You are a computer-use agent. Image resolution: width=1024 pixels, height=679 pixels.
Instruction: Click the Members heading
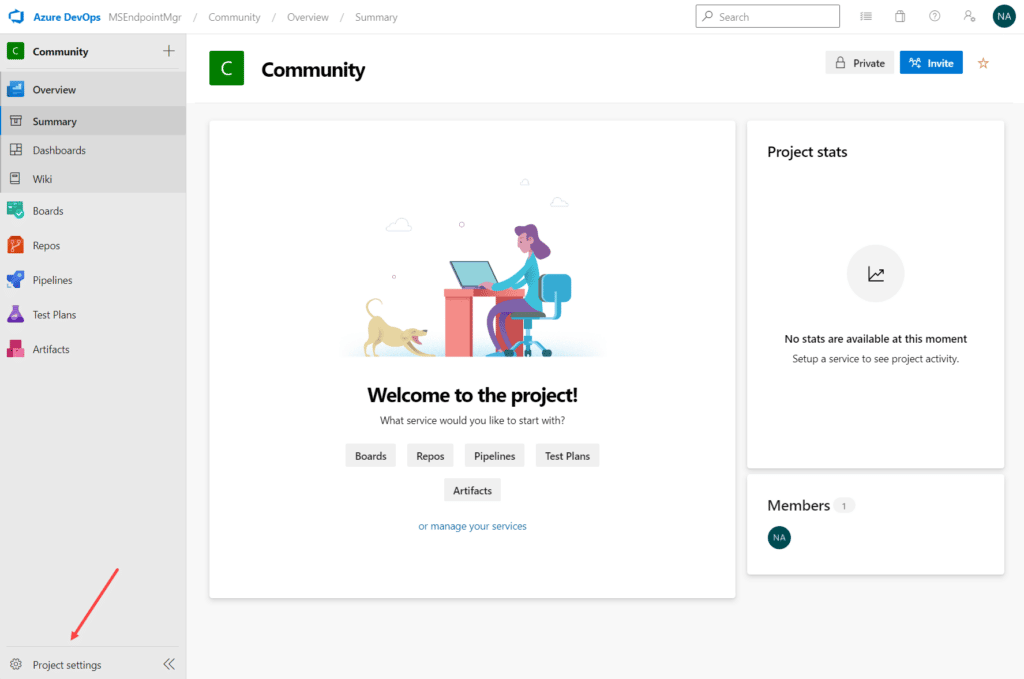point(799,505)
